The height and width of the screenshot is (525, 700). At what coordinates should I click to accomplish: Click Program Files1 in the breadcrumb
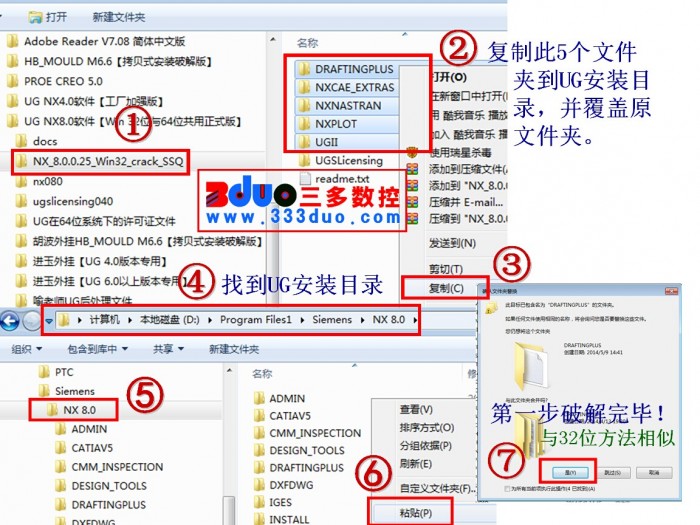pos(256,320)
